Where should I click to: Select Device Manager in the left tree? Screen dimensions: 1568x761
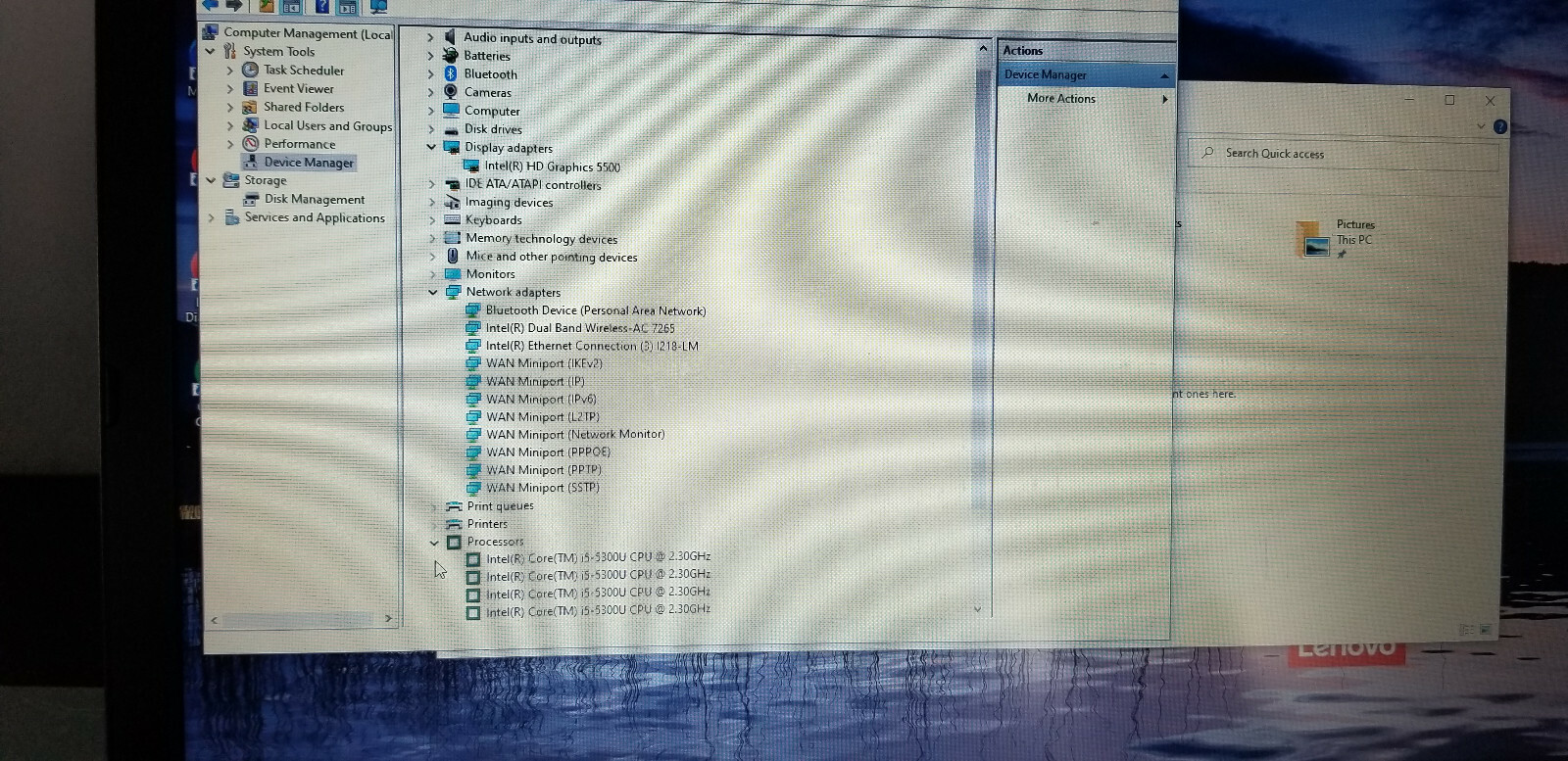[308, 163]
